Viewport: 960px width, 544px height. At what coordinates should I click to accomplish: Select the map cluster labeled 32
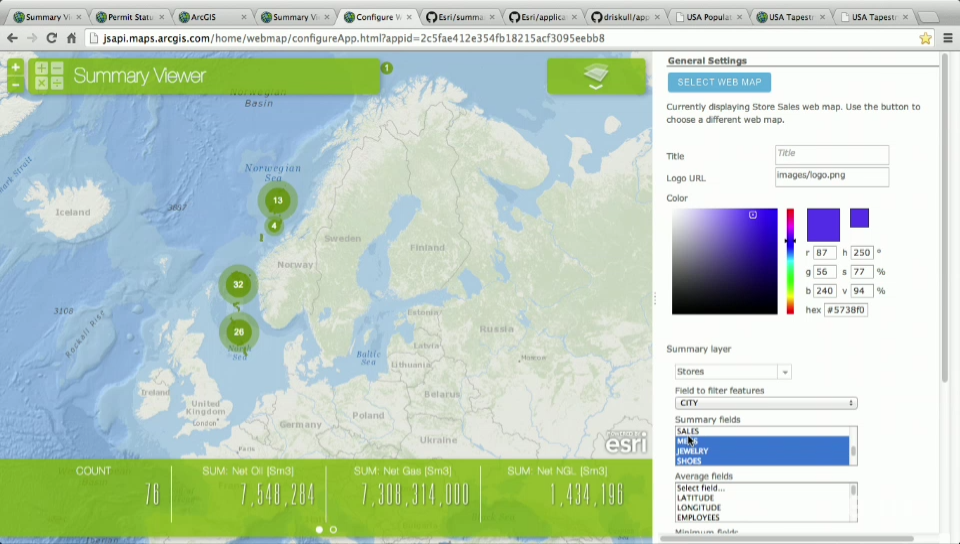pyautogui.click(x=238, y=285)
